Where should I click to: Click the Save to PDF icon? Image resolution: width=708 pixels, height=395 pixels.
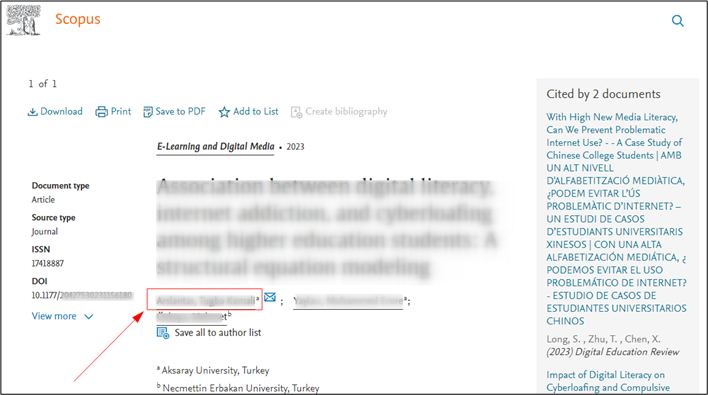point(148,112)
